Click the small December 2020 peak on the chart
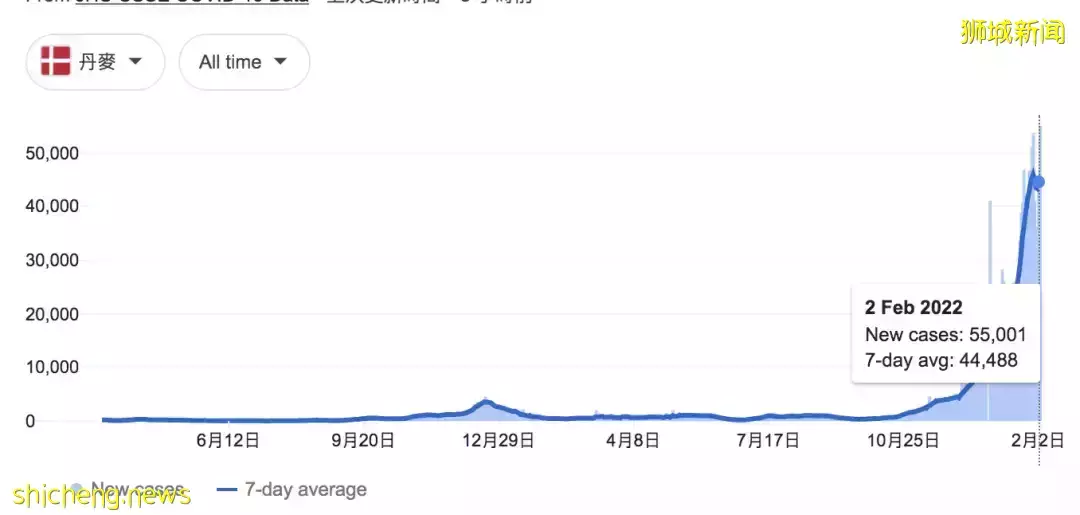Image resolution: width=1080 pixels, height=515 pixels. coord(486,402)
